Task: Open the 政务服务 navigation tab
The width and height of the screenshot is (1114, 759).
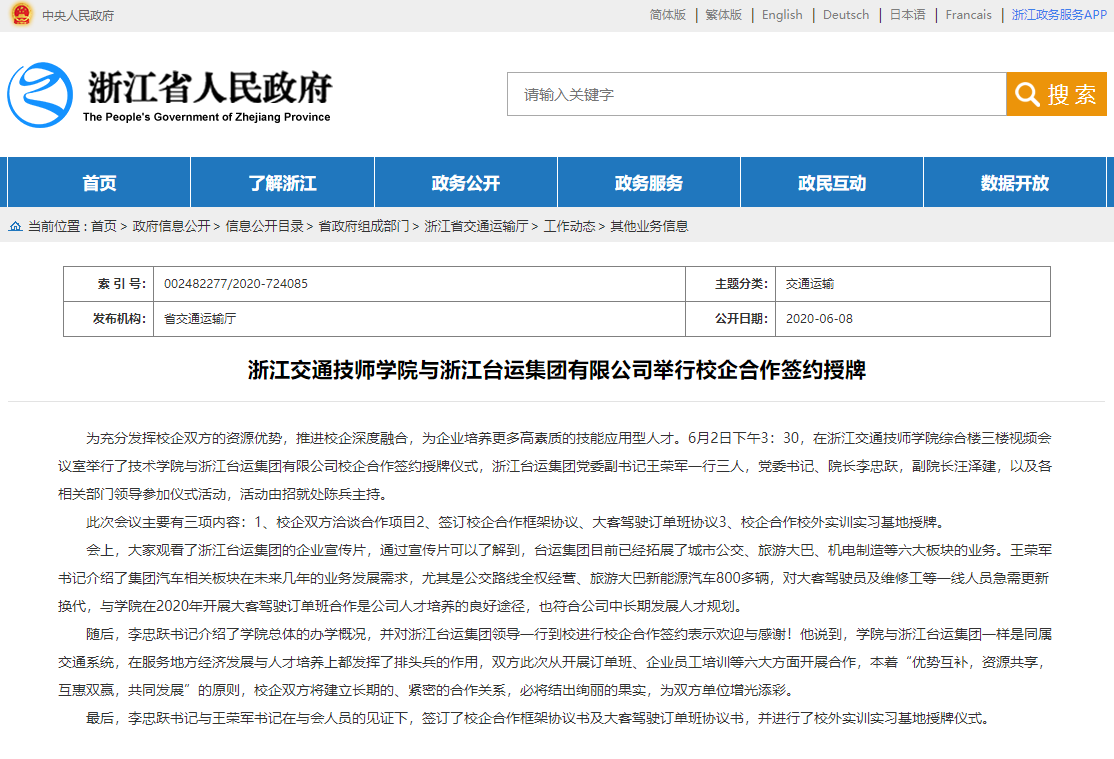Action: 649,183
